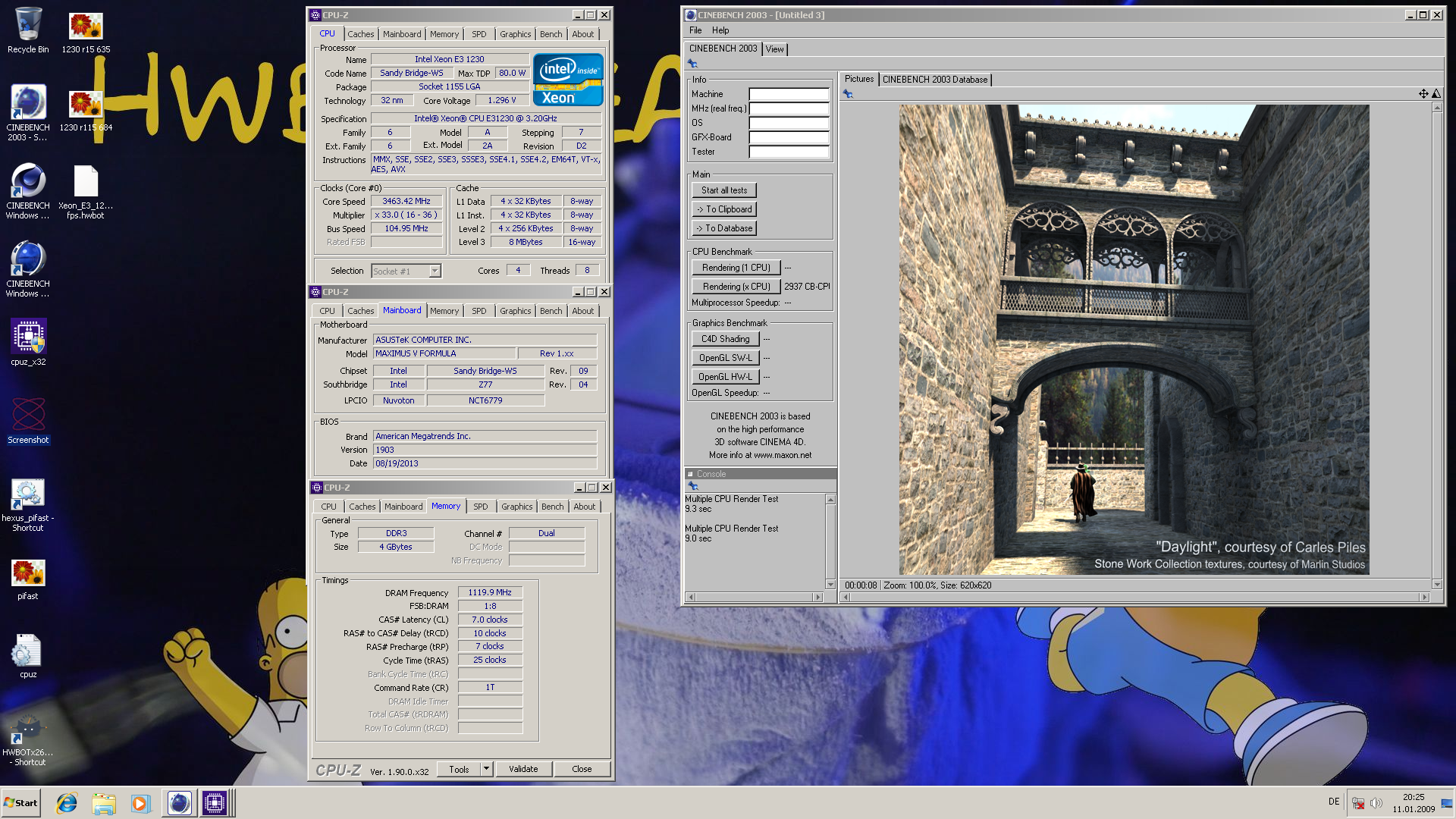Switch to CINEBENCH taskbar button
Screen dimensions: 1456x819
point(179,803)
